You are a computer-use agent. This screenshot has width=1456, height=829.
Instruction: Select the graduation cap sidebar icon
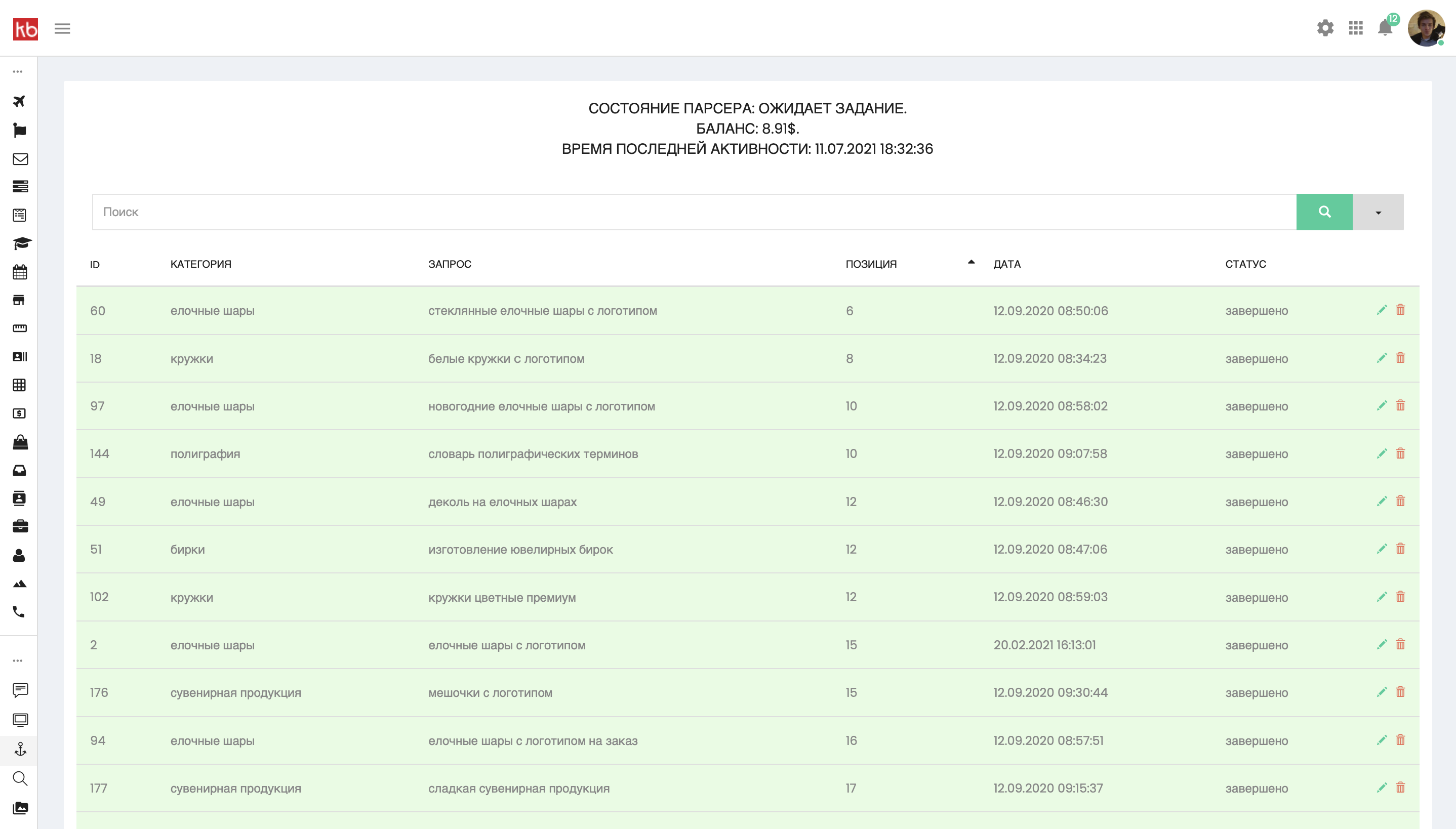pyautogui.click(x=22, y=244)
